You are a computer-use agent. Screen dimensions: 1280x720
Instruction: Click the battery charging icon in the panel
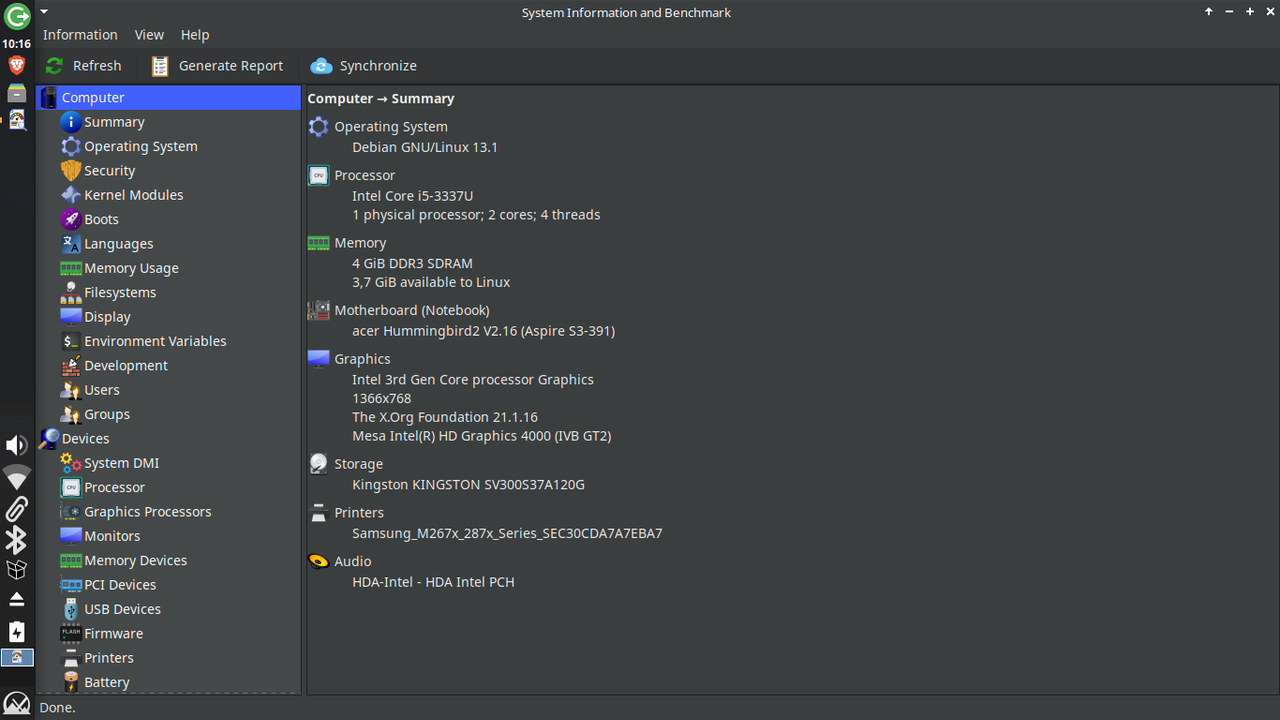click(x=17, y=632)
